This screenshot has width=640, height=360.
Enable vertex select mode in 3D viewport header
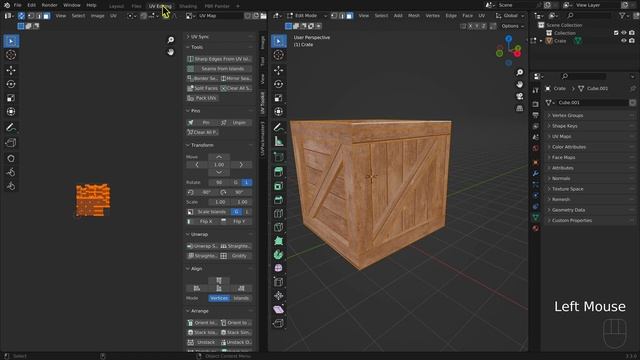334,16
